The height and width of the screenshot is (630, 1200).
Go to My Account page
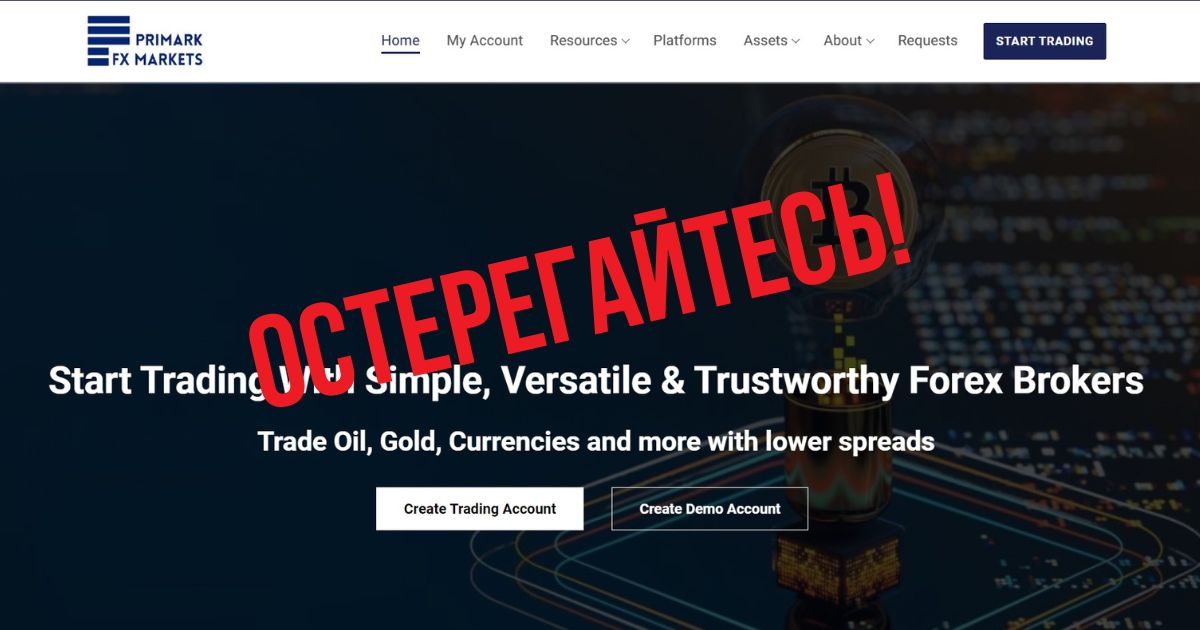[x=485, y=41]
